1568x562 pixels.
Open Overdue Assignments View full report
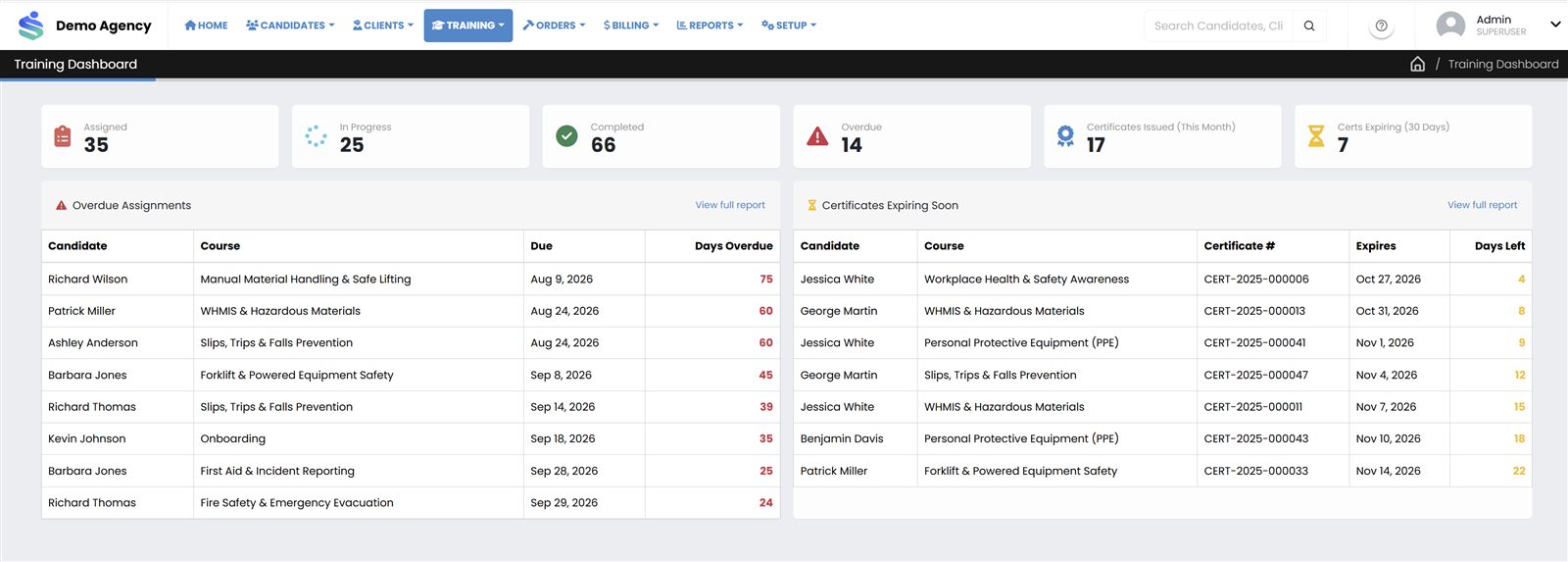point(730,205)
